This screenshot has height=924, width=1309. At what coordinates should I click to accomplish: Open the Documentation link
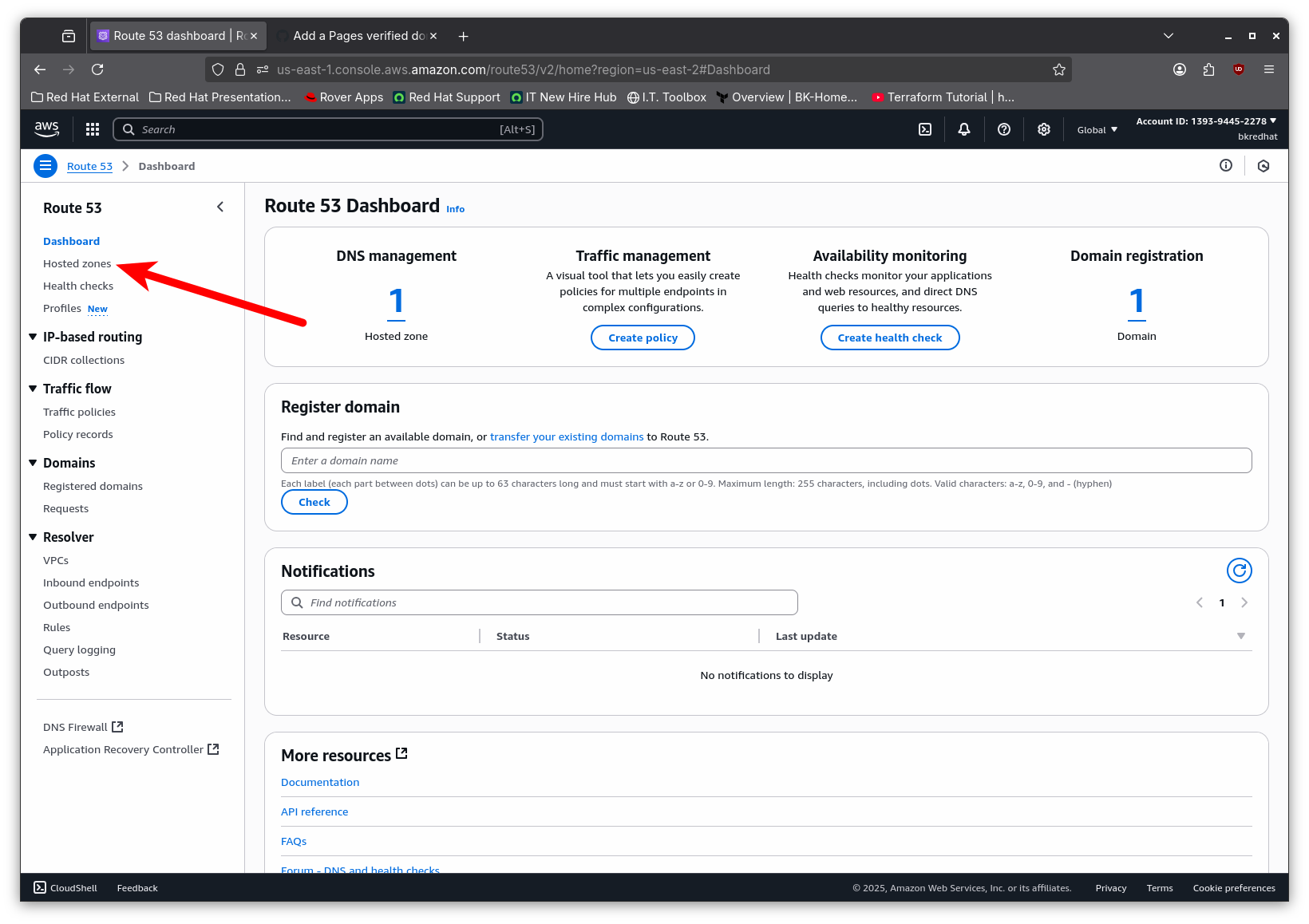coord(320,782)
